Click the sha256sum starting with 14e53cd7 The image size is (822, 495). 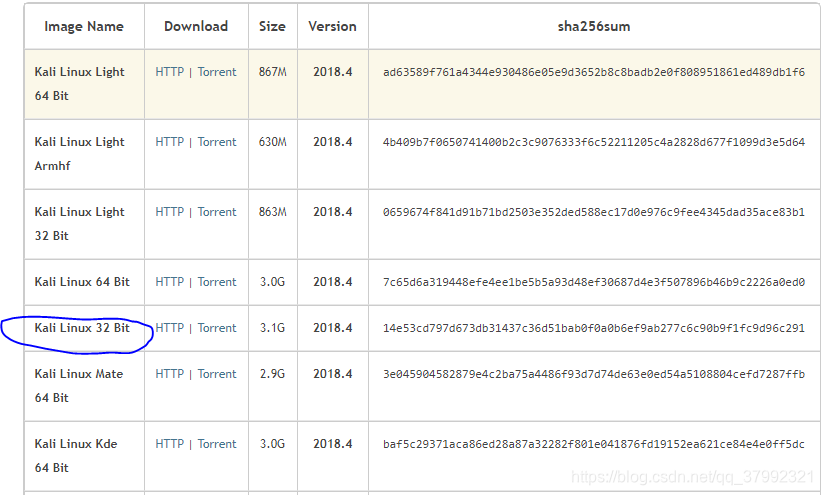(594, 328)
